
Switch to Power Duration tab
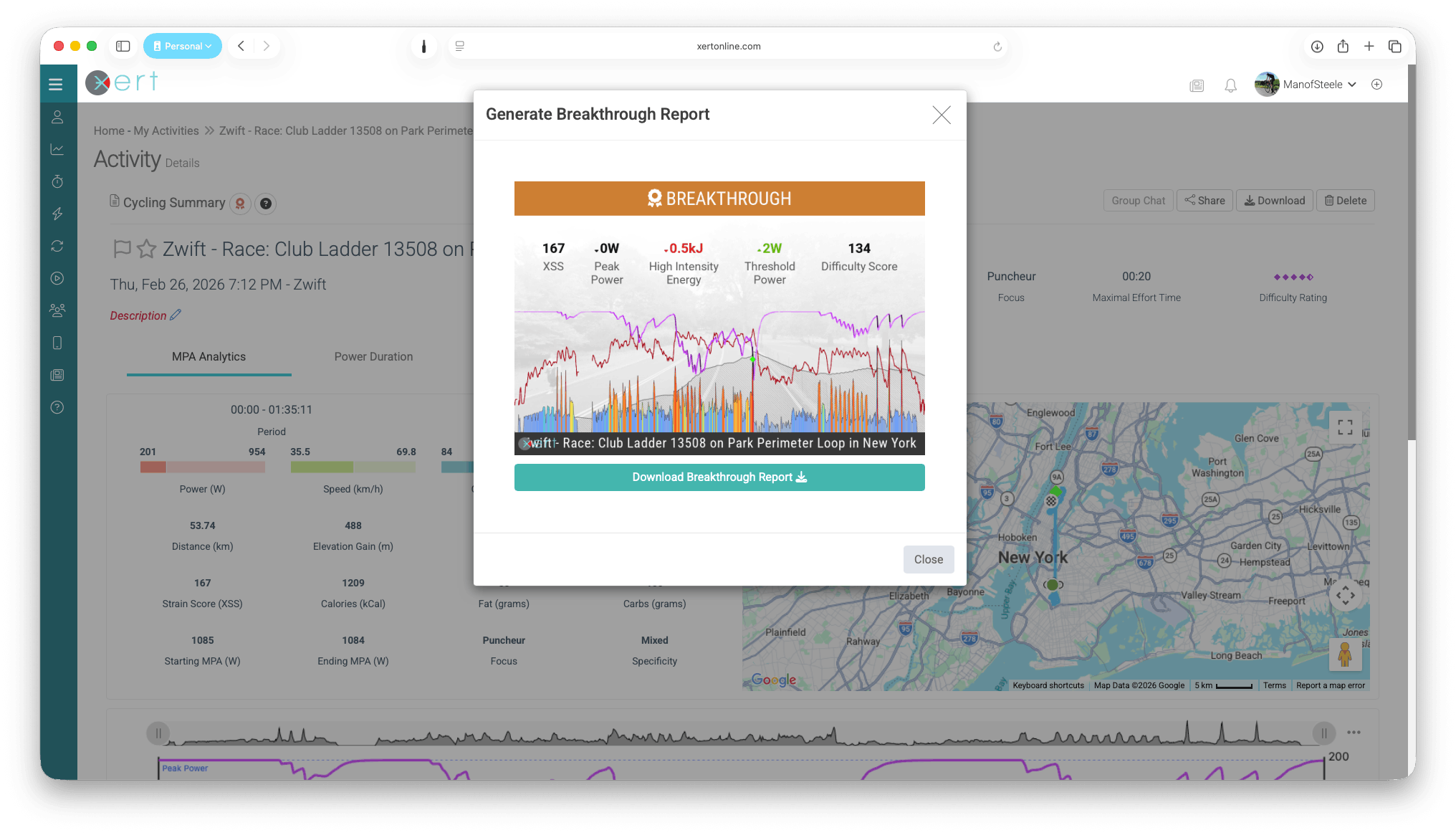(373, 357)
